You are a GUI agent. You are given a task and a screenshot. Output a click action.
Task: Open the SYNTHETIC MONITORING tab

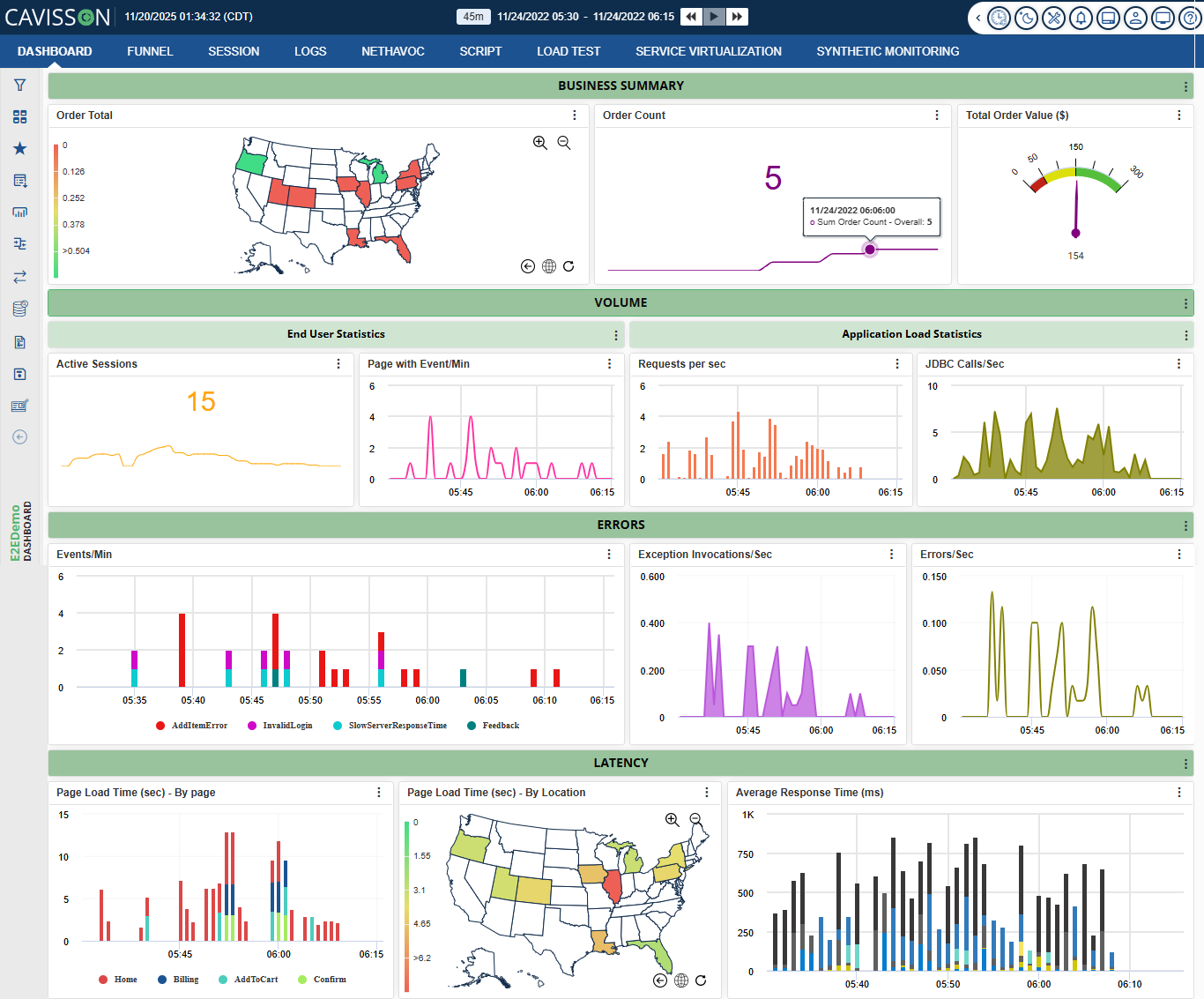tap(888, 51)
